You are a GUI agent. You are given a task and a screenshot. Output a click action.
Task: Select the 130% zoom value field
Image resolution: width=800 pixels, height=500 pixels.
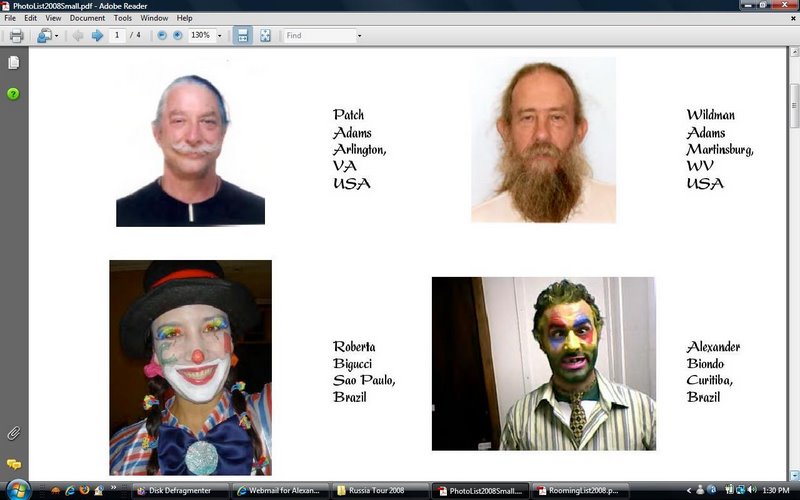click(x=201, y=35)
